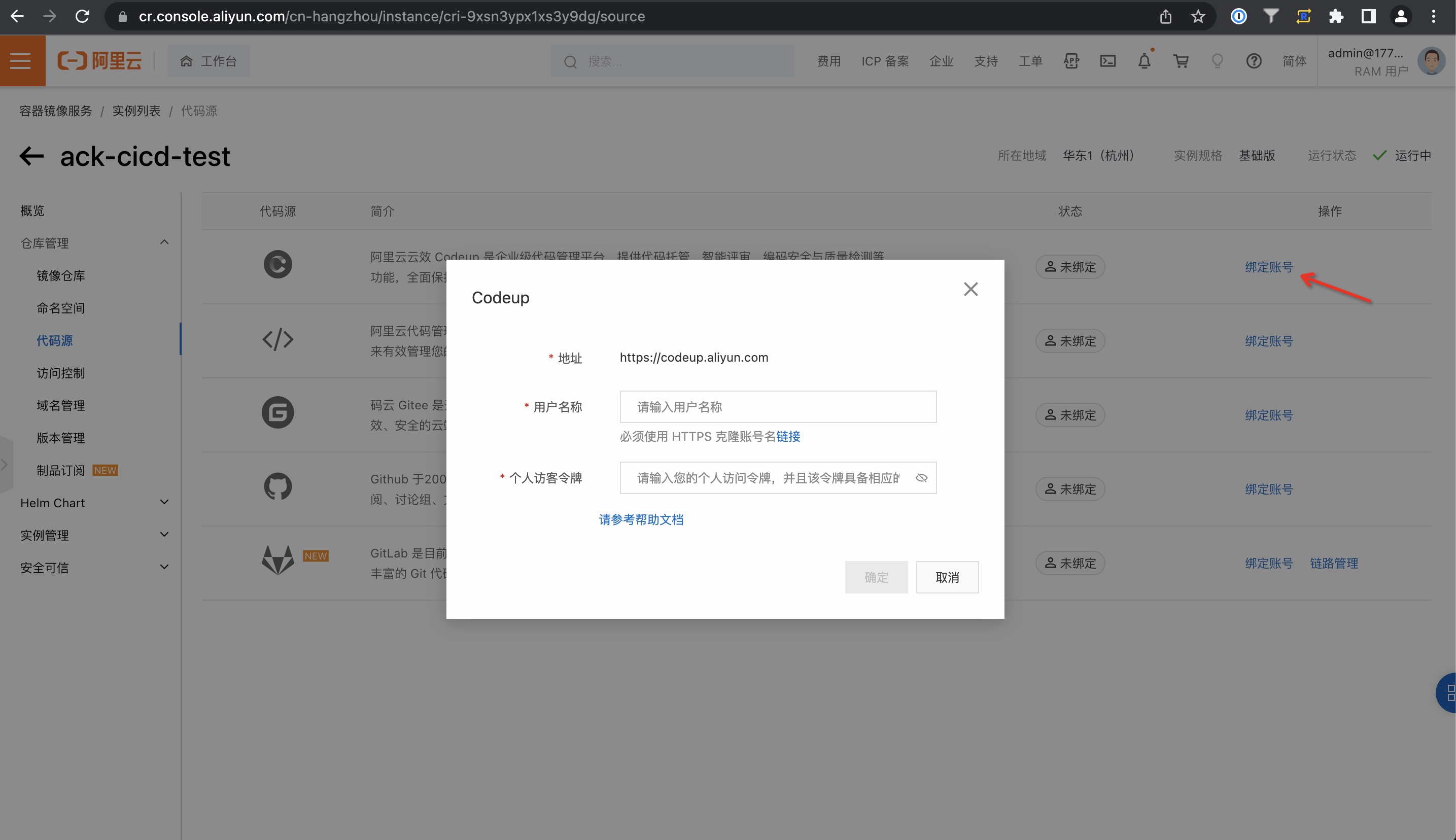Open the app download icon in header
The height and width of the screenshot is (840, 1456).
(x=1071, y=60)
